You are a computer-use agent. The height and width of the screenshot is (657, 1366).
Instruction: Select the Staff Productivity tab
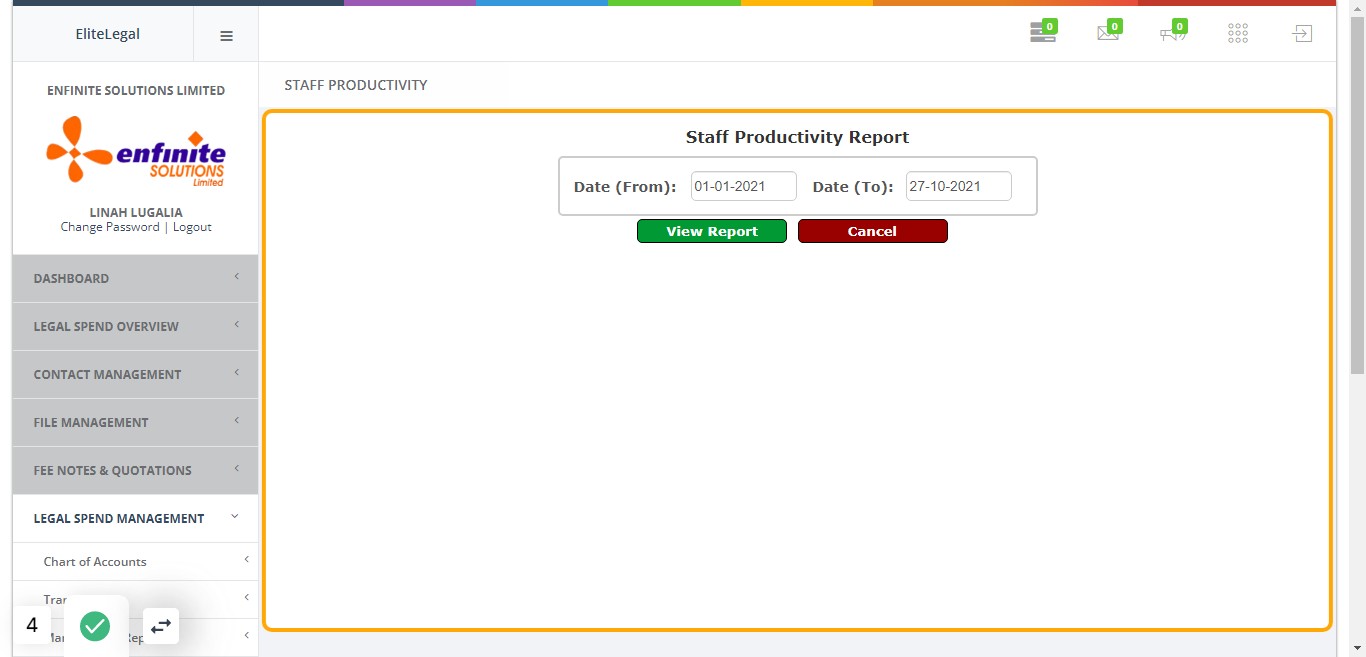click(x=356, y=85)
